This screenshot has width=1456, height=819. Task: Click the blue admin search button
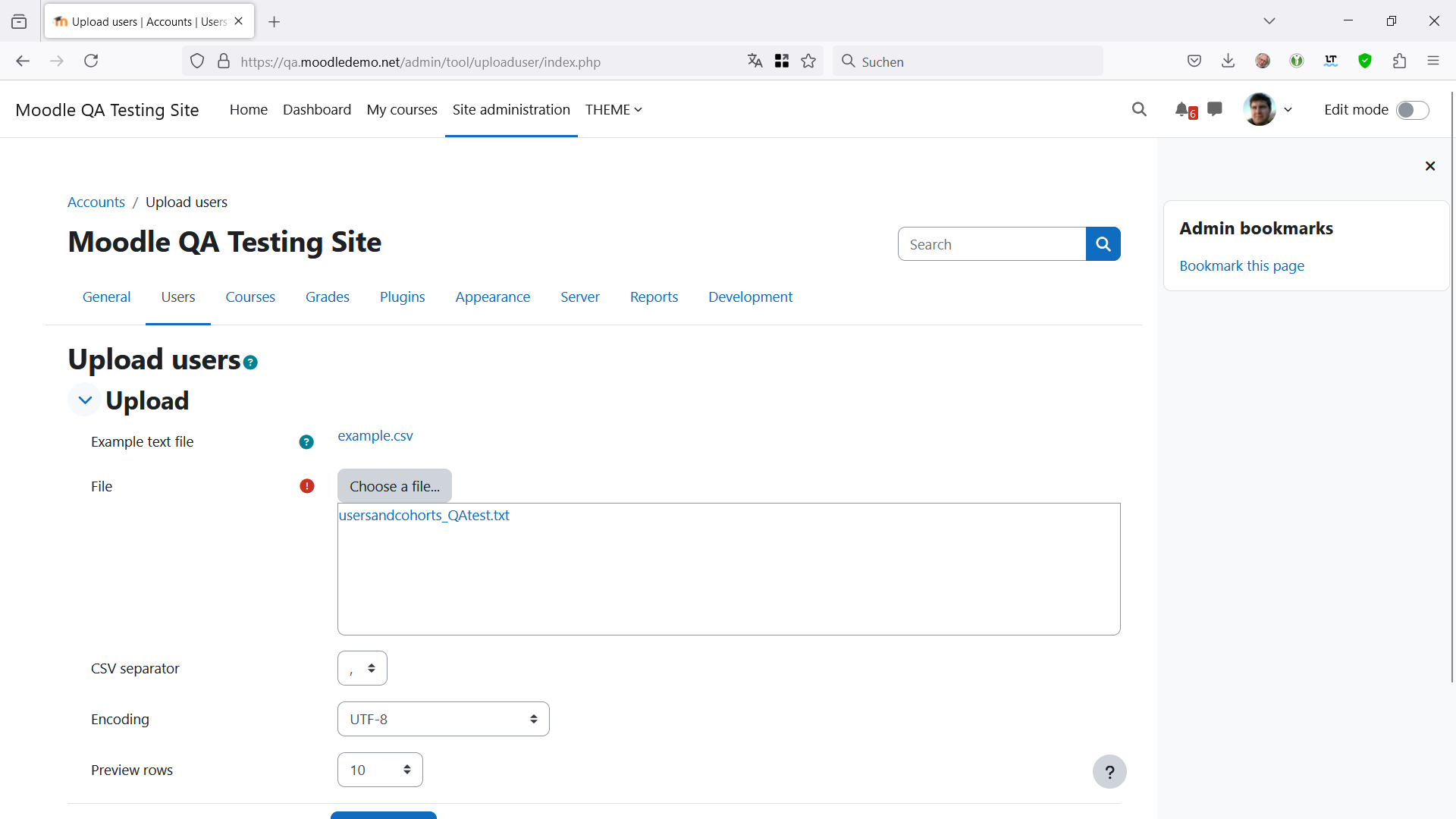coord(1103,244)
